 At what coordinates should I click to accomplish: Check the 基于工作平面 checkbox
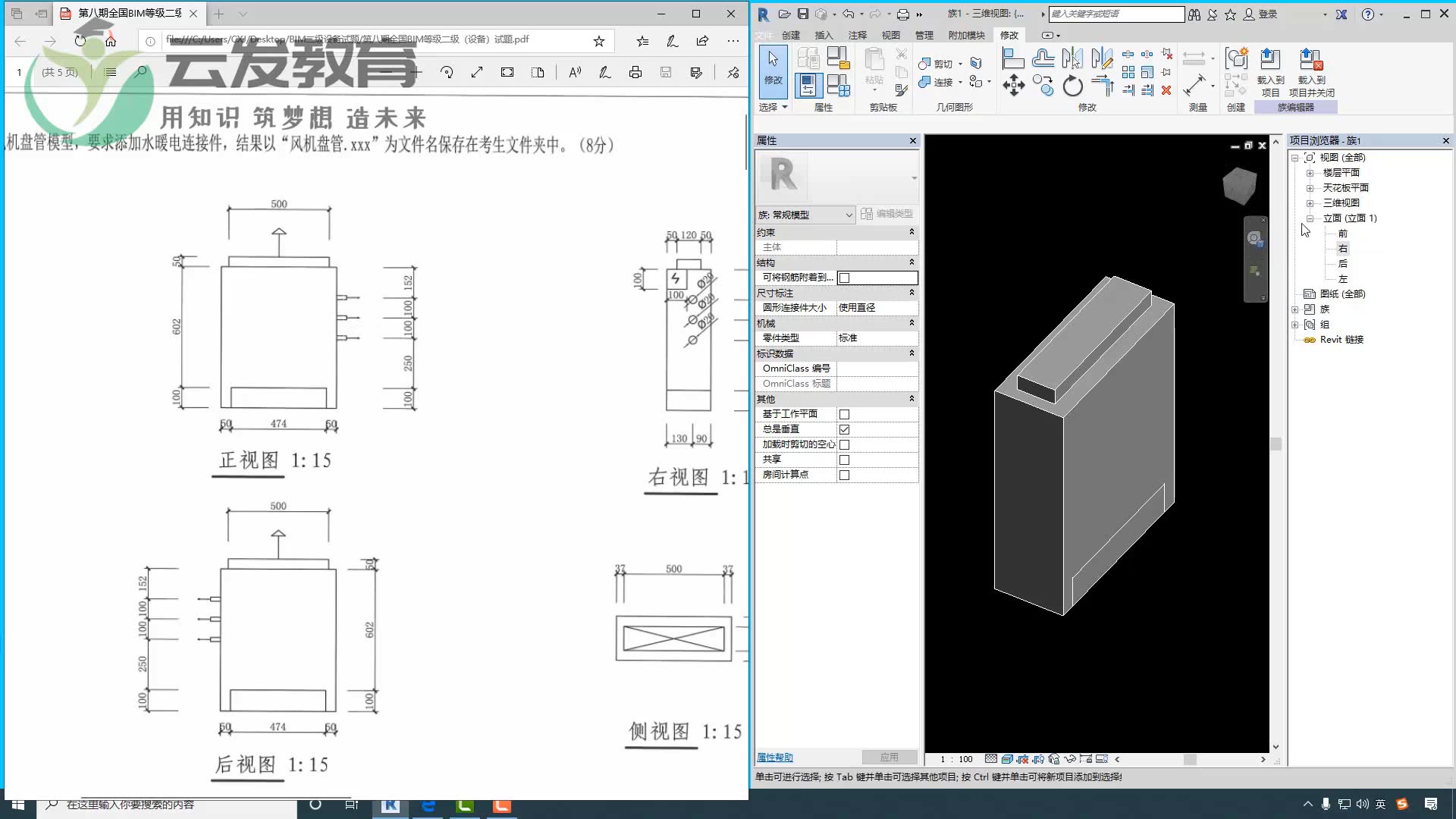[x=845, y=413]
